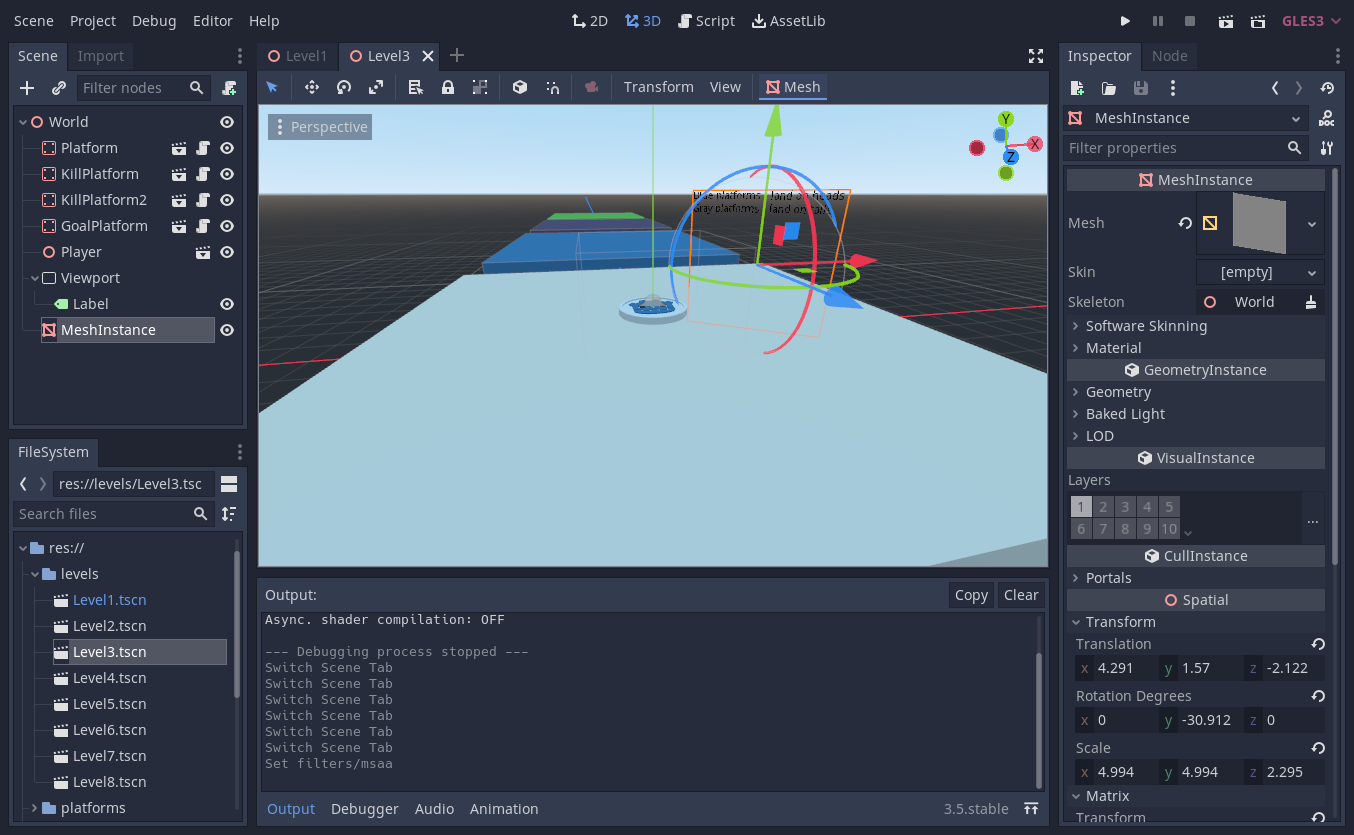Open the Import tab
This screenshot has height=835, width=1354.
(100, 56)
